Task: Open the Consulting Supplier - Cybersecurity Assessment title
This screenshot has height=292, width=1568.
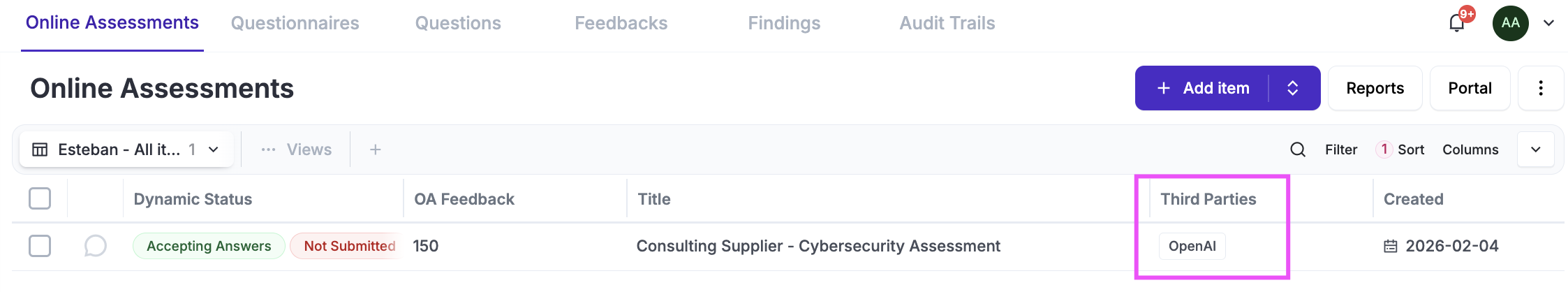Action: 818,246
